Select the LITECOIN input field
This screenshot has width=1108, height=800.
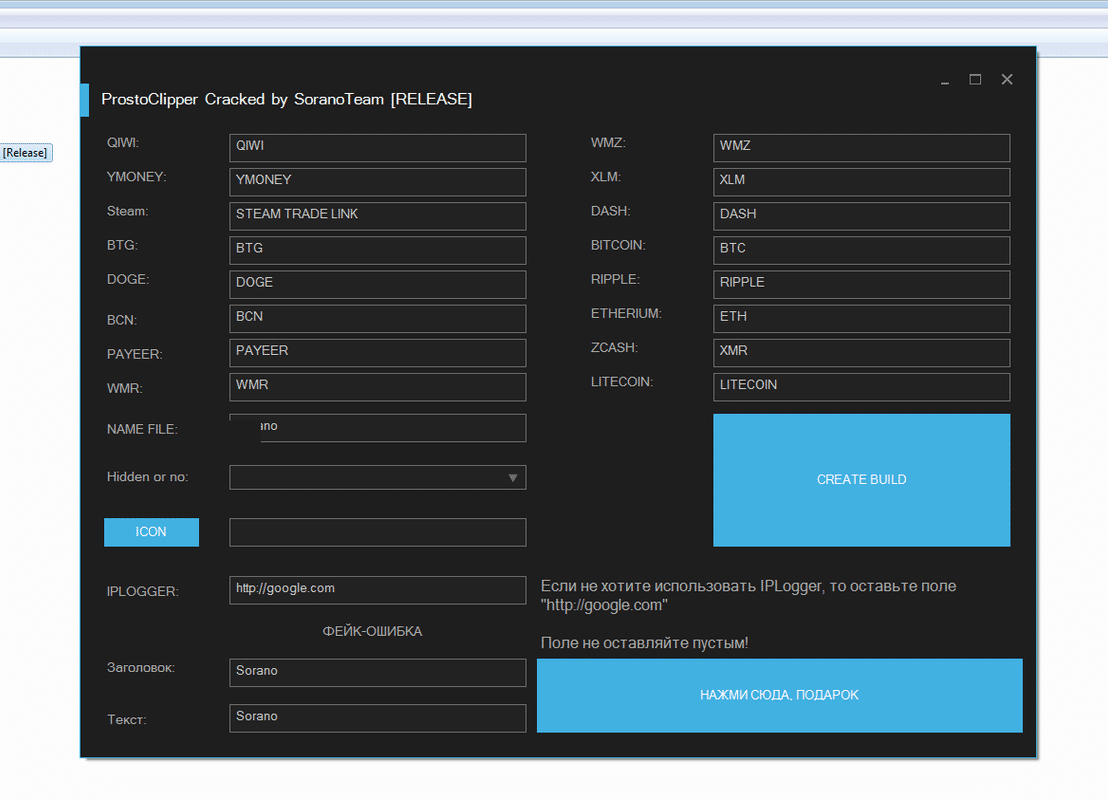[x=861, y=387]
